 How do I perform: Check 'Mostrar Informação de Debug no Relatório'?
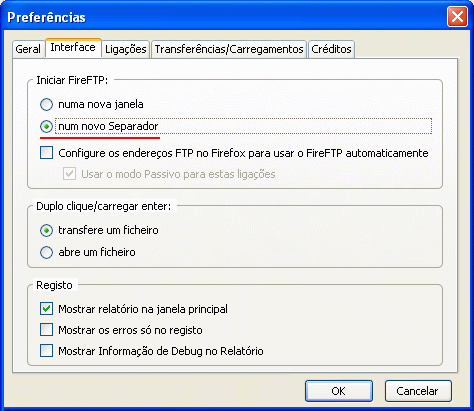click(46, 351)
